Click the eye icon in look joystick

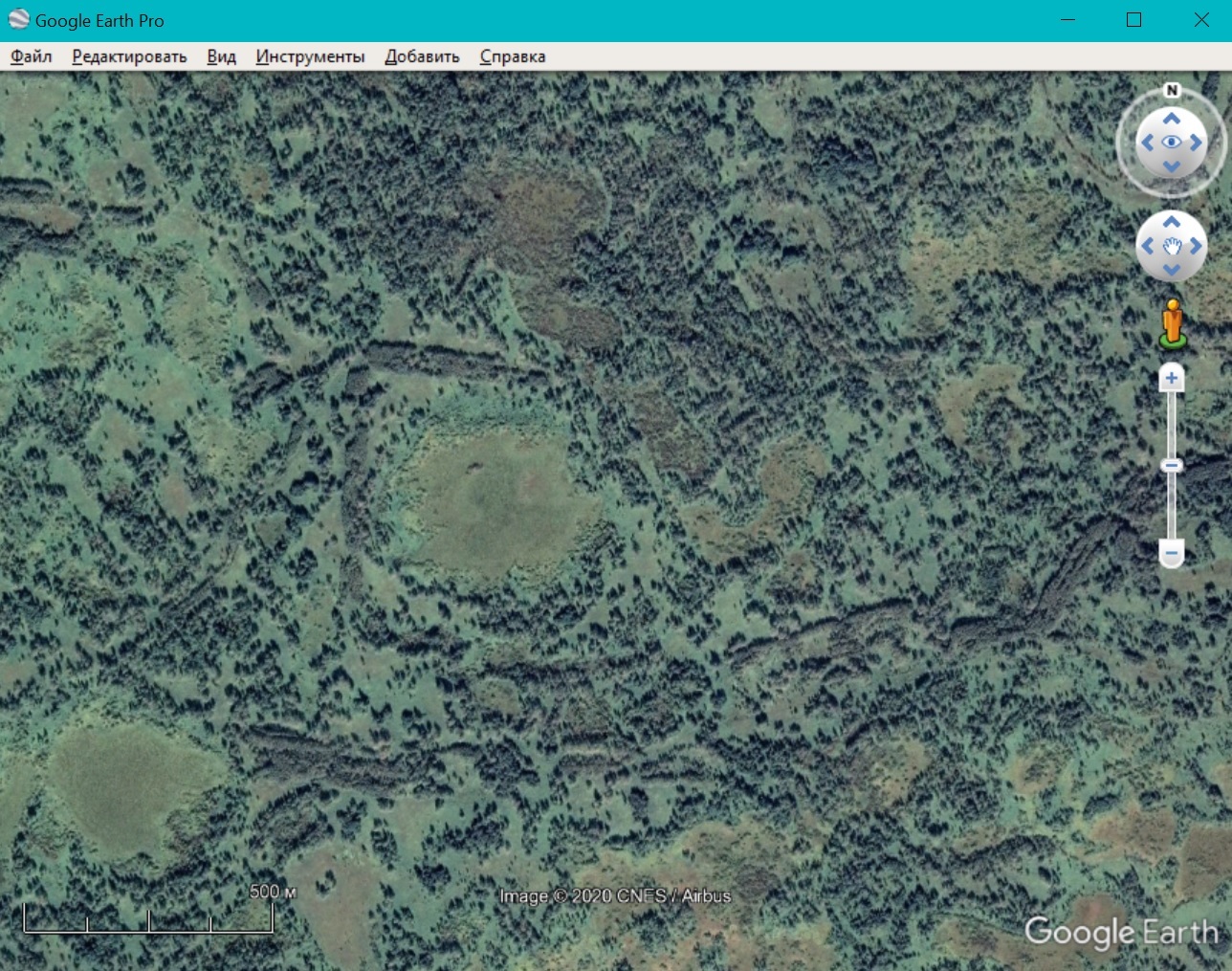[1172, 143]
